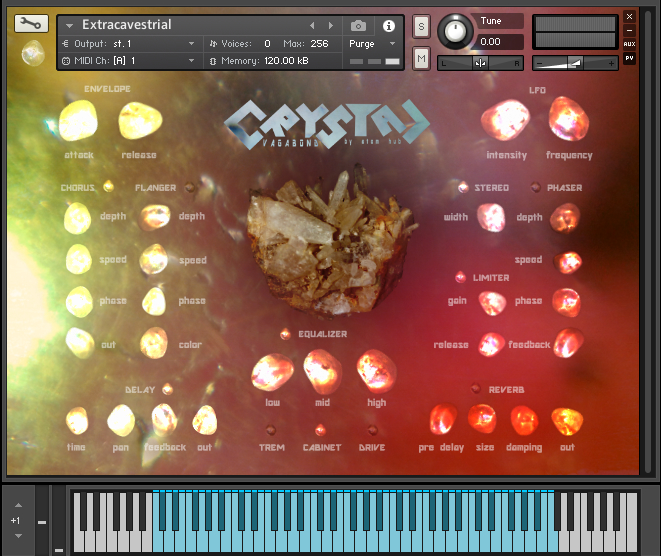Open the Purge dropdown menu

[372, 44]
